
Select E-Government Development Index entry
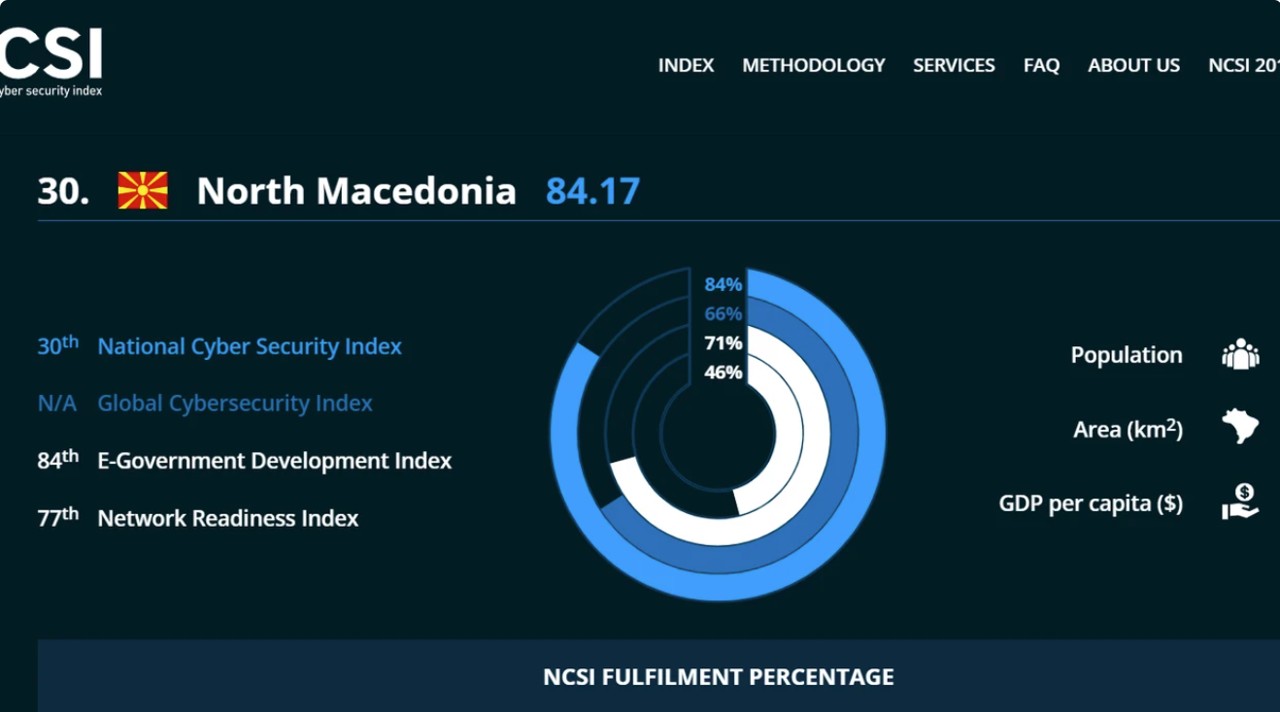tap(274, 461)
